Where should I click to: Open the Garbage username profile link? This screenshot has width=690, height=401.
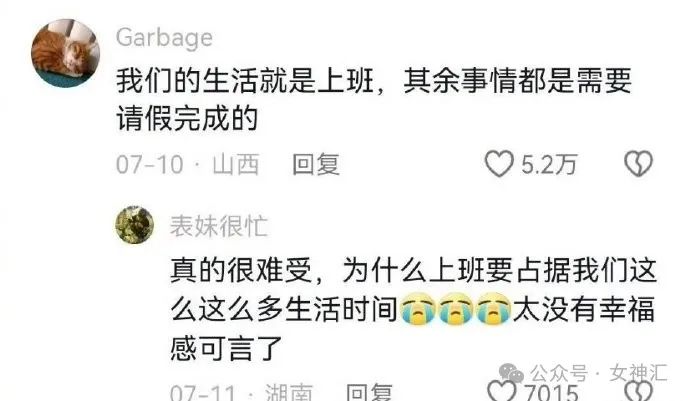[165, 38]
